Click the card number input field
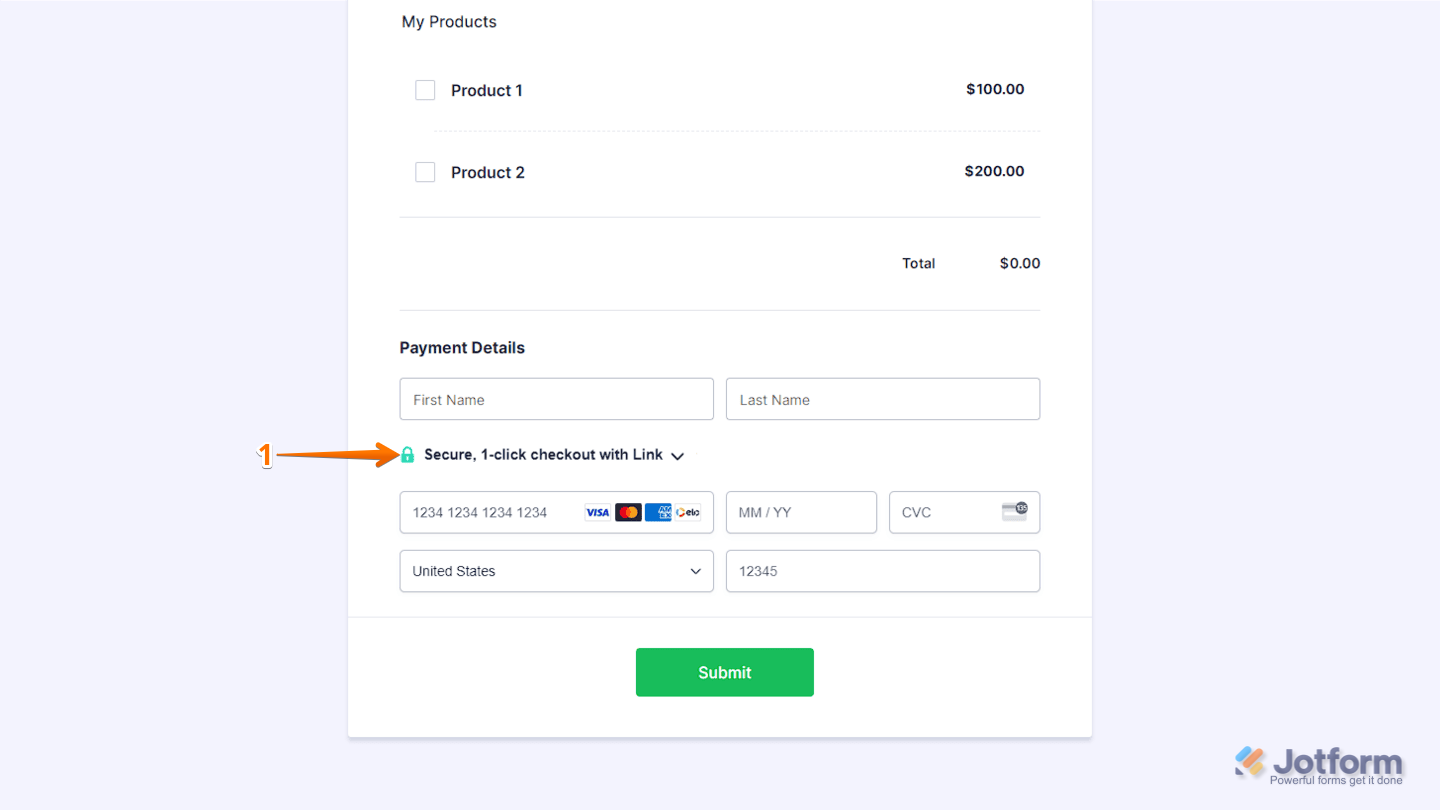 pyautogui.click(x=490, y=512)
